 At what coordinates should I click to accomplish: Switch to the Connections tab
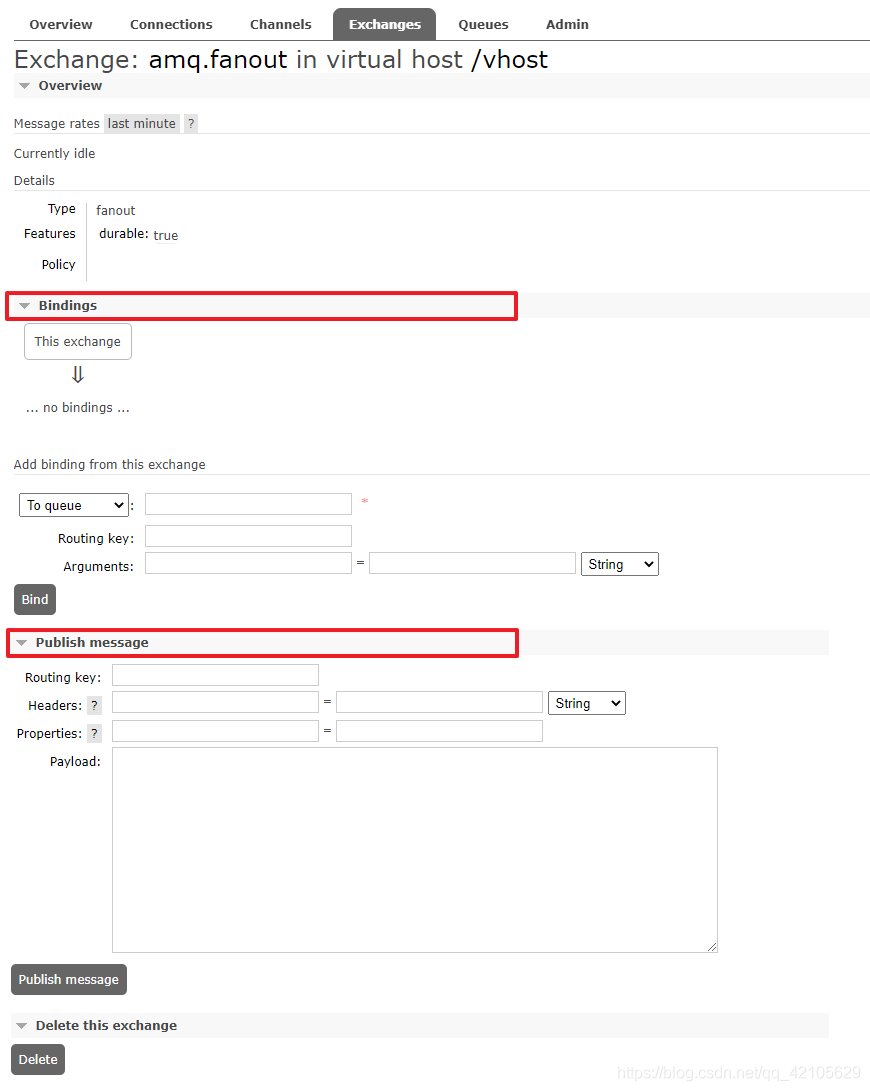coord(171,24)
